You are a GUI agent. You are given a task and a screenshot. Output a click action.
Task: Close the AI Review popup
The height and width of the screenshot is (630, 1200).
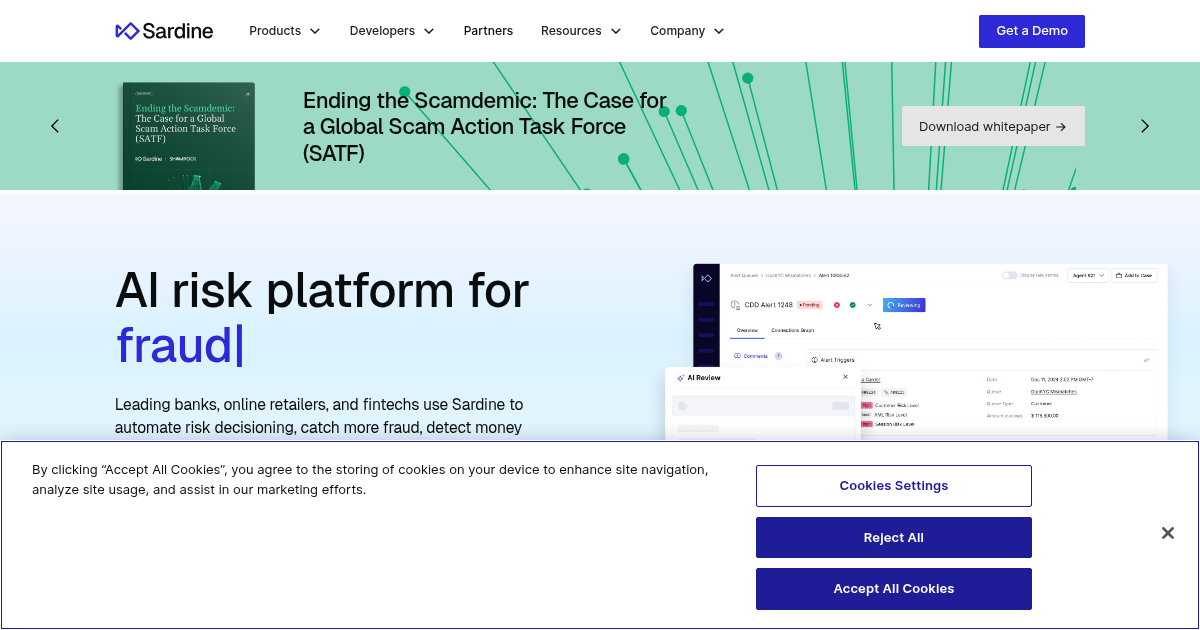point(845,377)
